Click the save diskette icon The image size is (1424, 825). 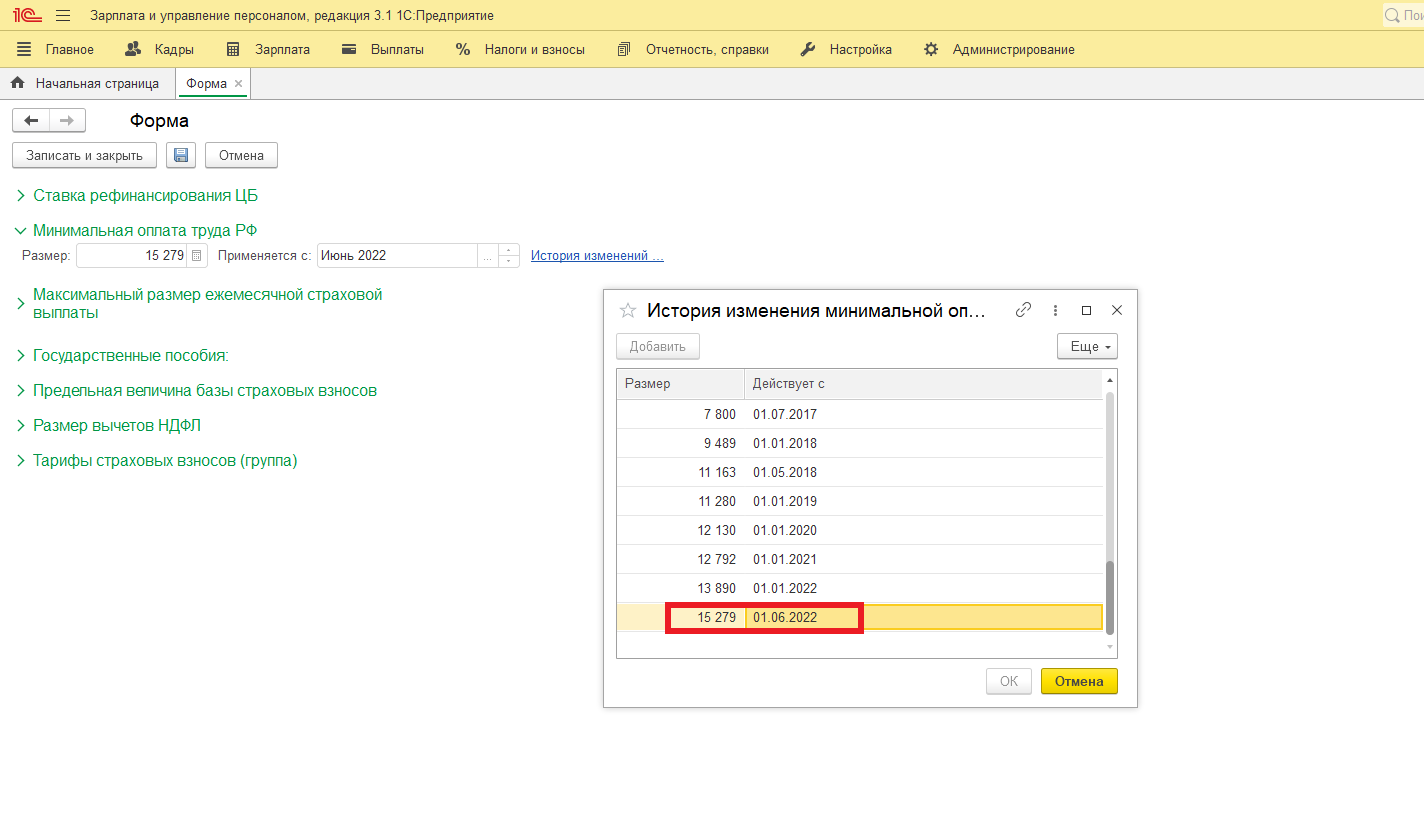click(181, 155)
